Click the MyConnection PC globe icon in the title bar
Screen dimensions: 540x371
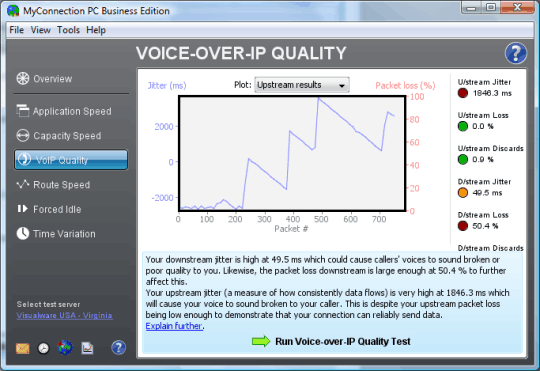coord(13,11)
